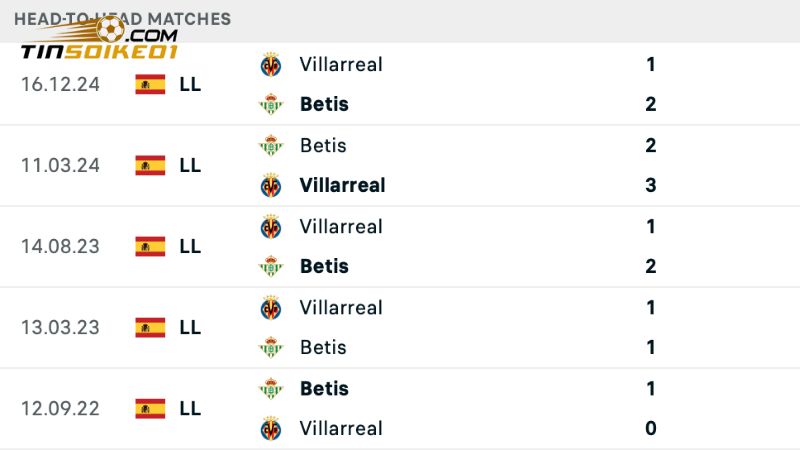The height and width of the screenshot is (450, 800).
Task: Select LL league label for 11.03.24 match
Action: [x=190, y=165]
